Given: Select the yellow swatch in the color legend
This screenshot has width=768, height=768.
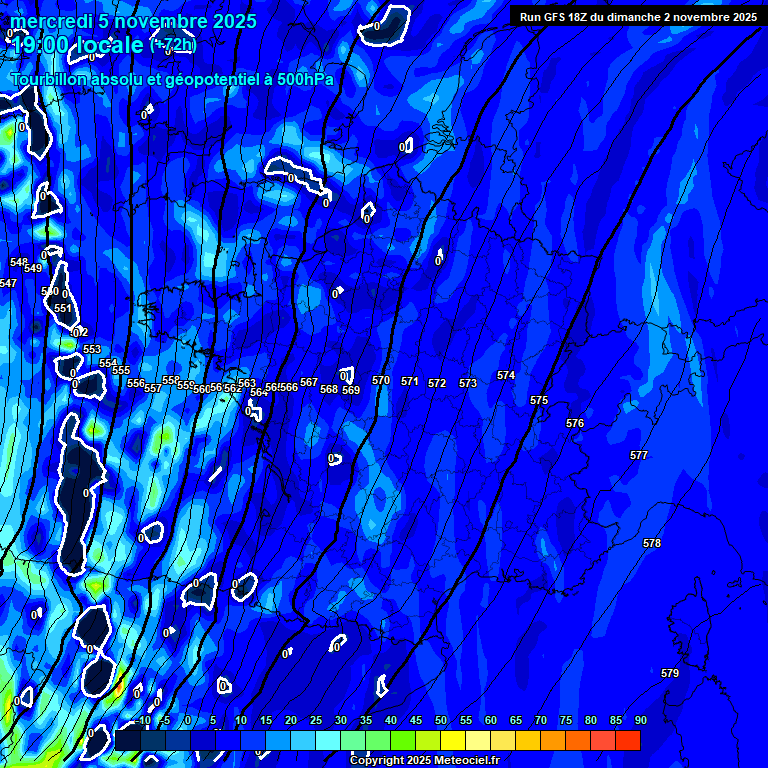Looking at the screenshot, I should pos(452,740).
